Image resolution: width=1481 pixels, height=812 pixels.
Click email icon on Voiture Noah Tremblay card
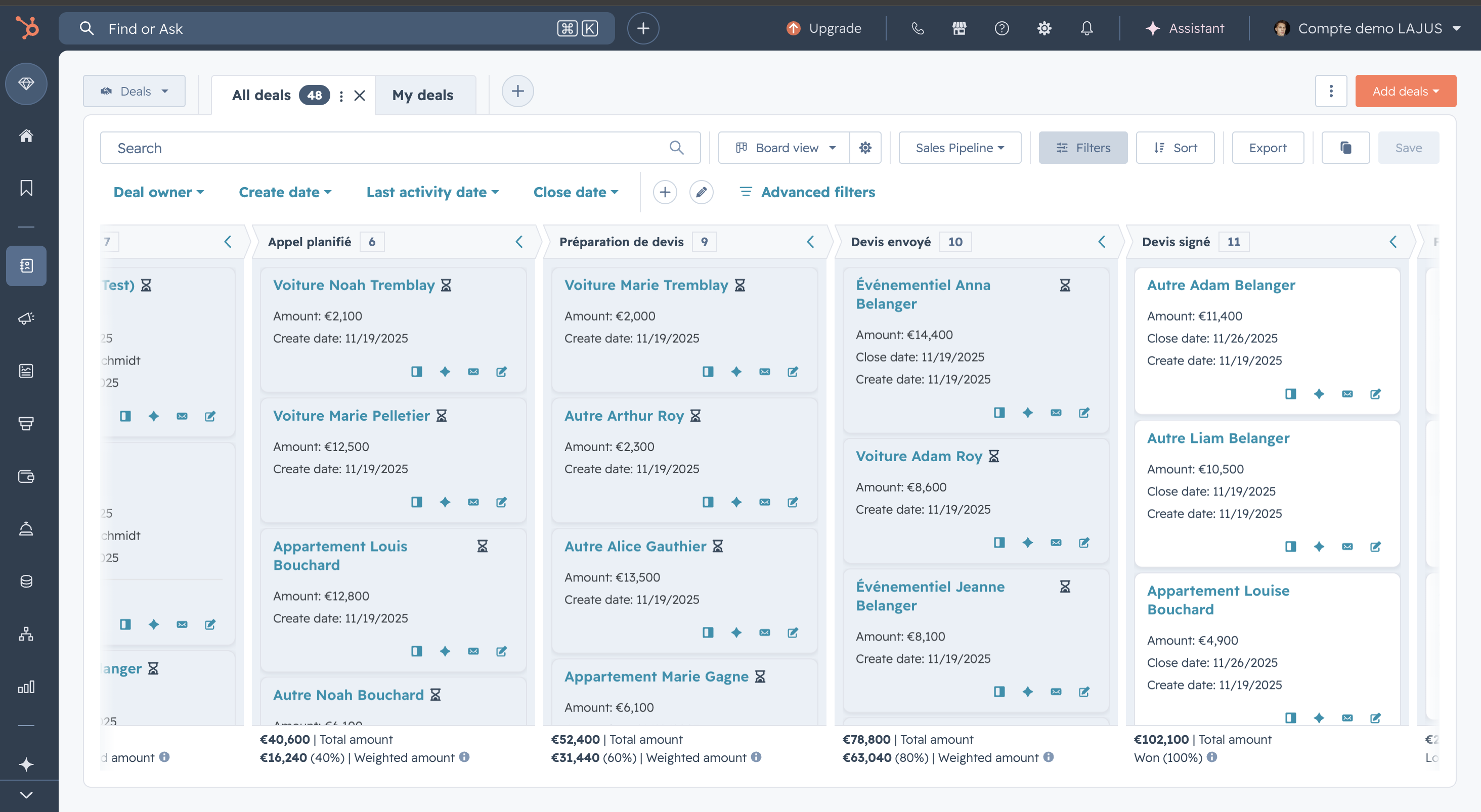click(473, 372)
